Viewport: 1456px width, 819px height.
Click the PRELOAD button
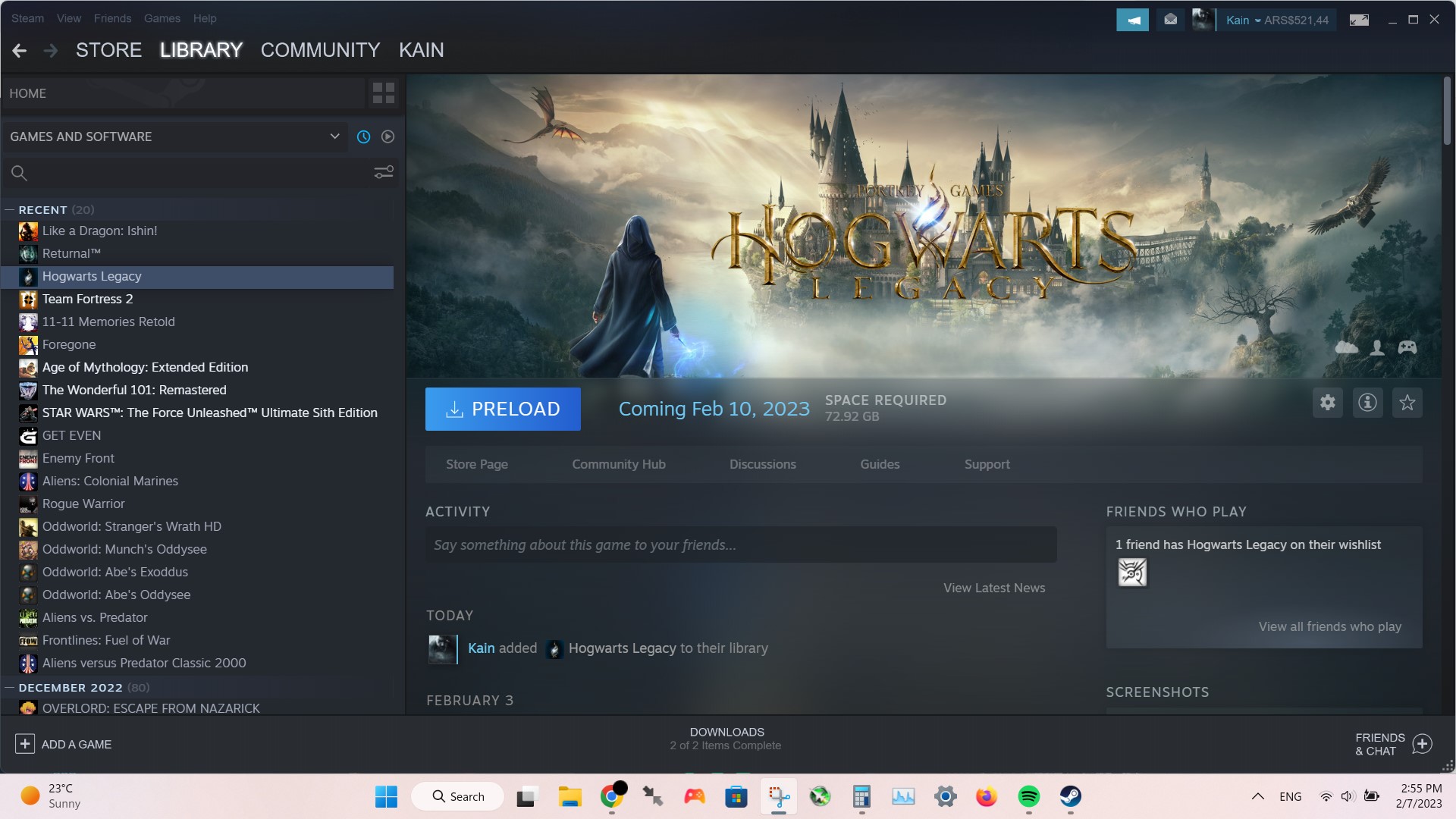click(503, 409)
